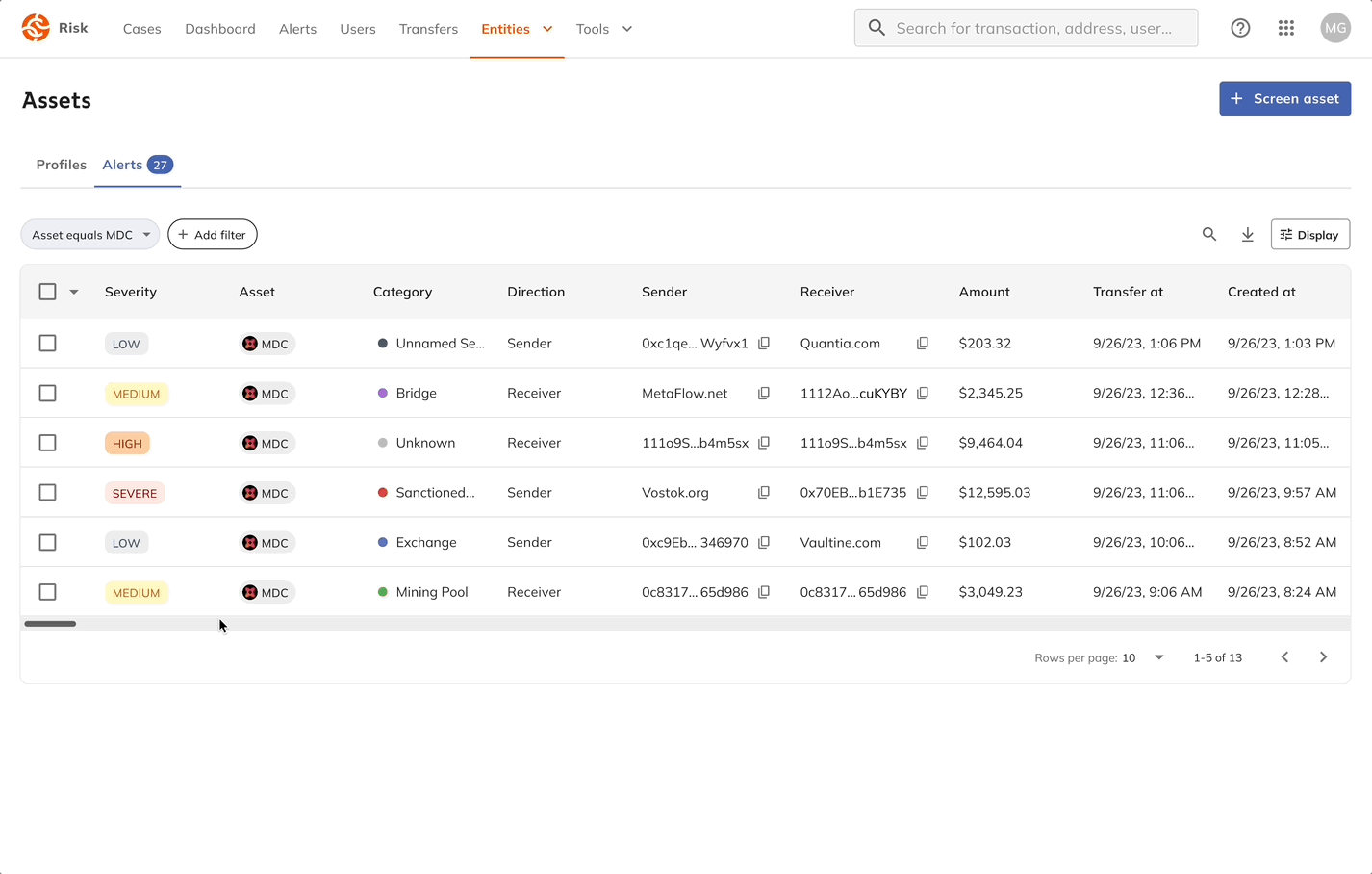Copy the MetaFlow.net sender address
1372x874 pixels.
coord(764,394)
